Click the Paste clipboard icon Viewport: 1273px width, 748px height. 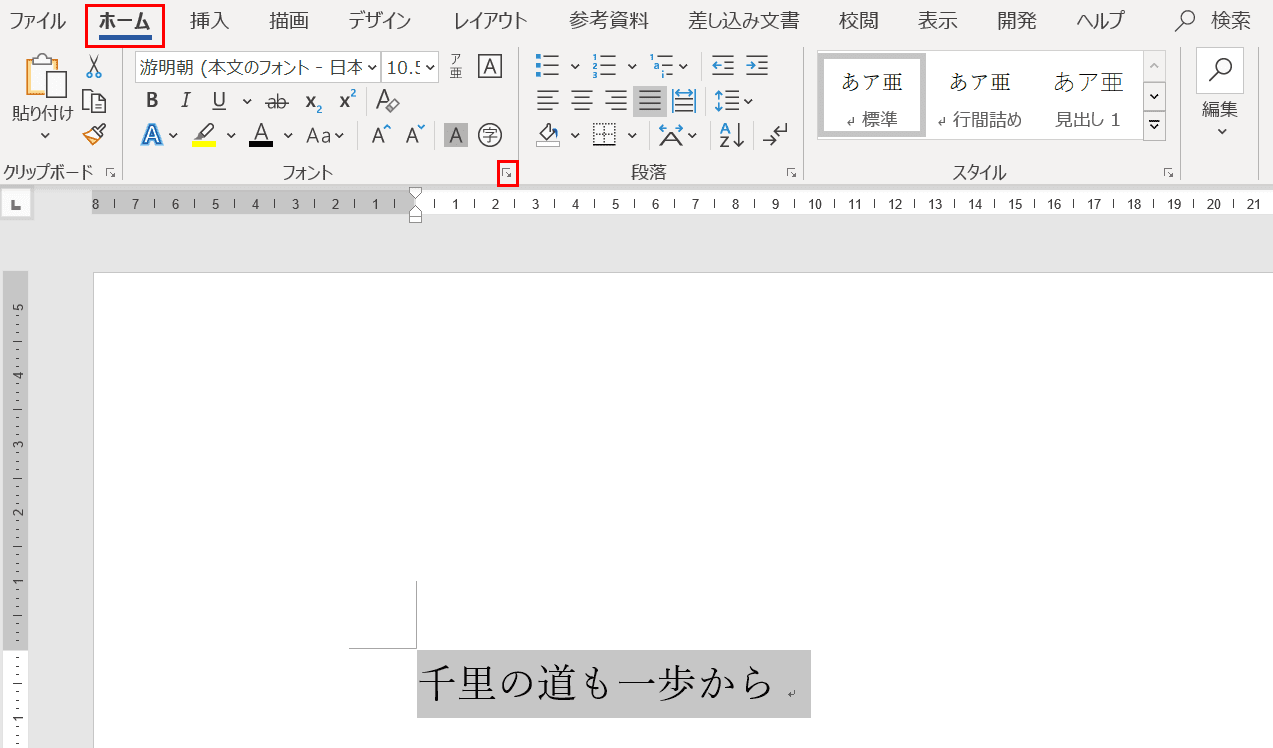coord(46,76)
